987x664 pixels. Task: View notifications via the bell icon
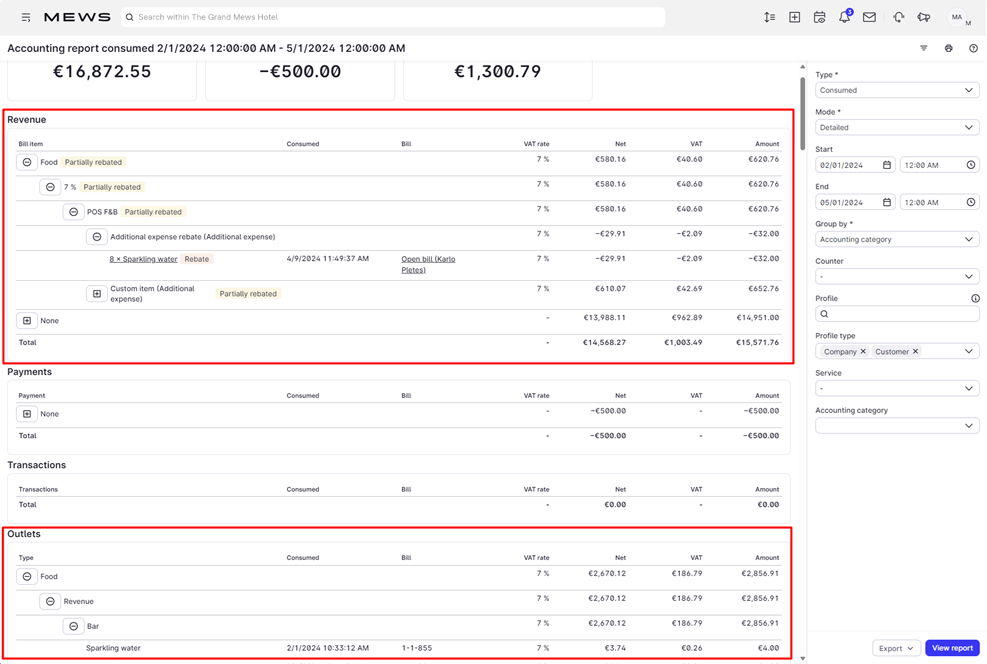tap(844, 16)
